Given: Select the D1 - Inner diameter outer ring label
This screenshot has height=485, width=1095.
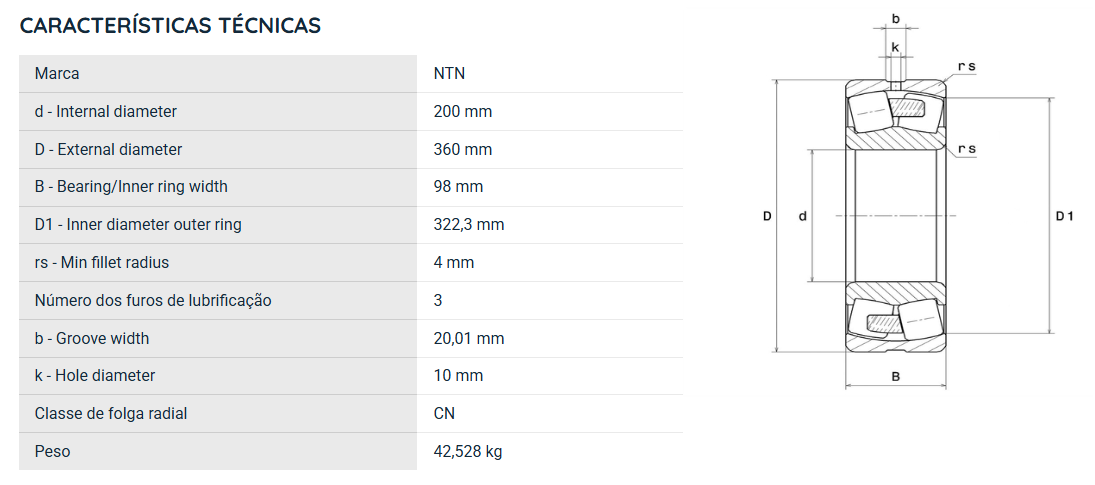Looking at the screenshot, I should (138, 225).
